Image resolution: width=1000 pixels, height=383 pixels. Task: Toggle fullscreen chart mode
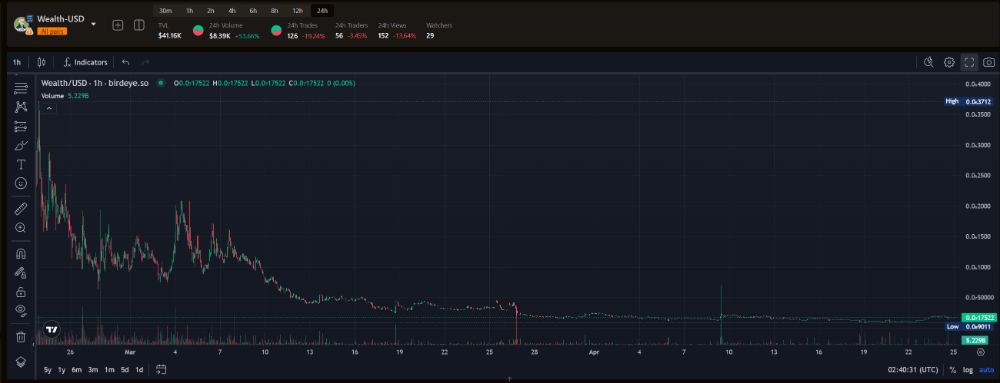(x=969, y=62)
